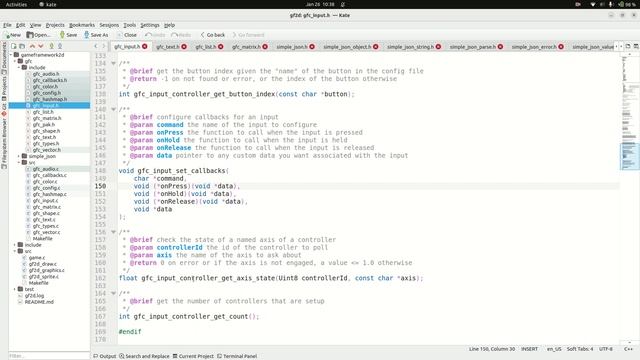This screenshot has width=640, height=360.
Task: Fold the comment block at line 156
Action: 113,232
